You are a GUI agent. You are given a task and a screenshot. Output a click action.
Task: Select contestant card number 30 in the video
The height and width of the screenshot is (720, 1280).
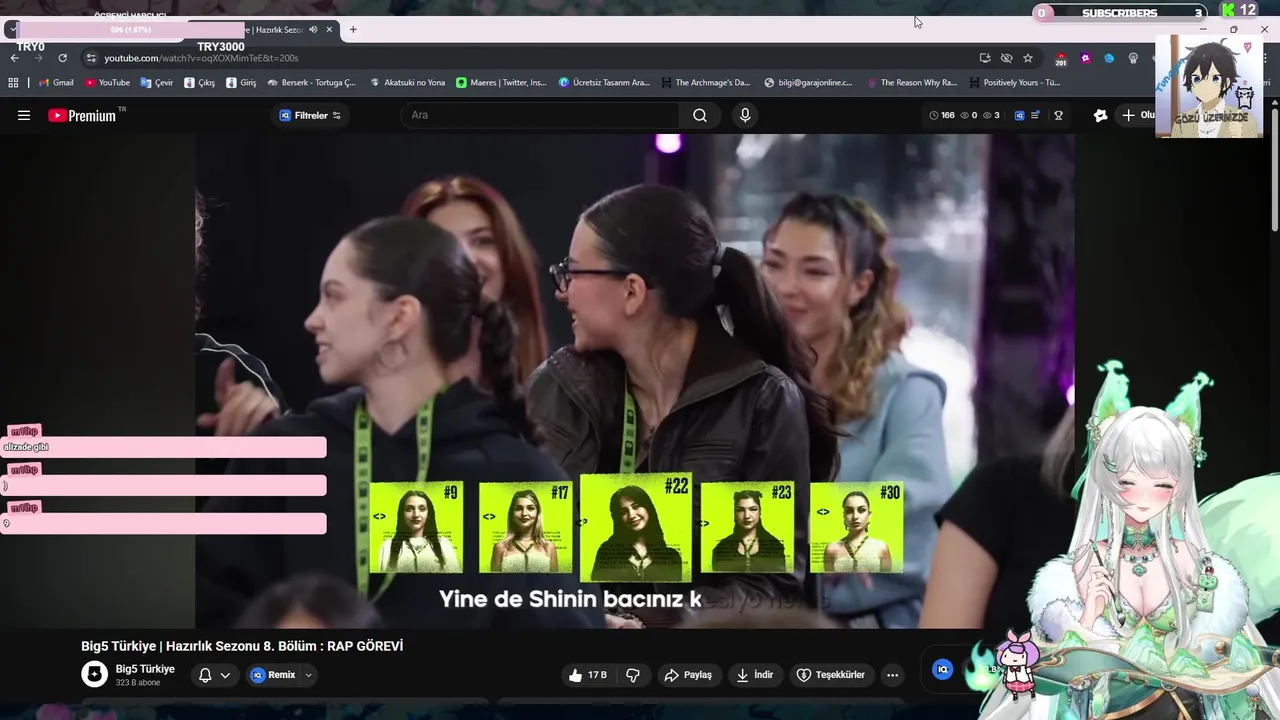pyautogui.click(x=856, y=527)
